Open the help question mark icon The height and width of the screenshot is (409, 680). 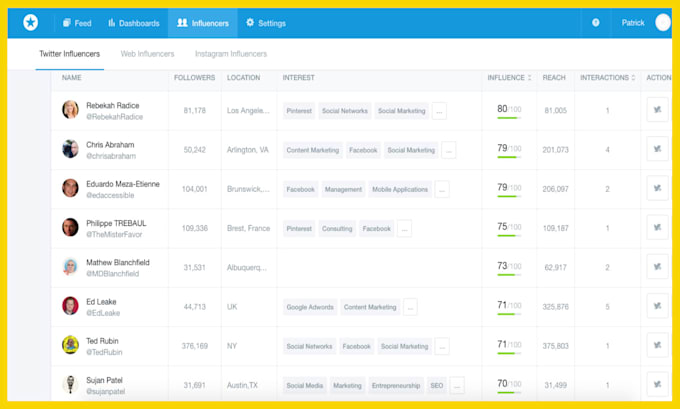click(x=595, y=23)
